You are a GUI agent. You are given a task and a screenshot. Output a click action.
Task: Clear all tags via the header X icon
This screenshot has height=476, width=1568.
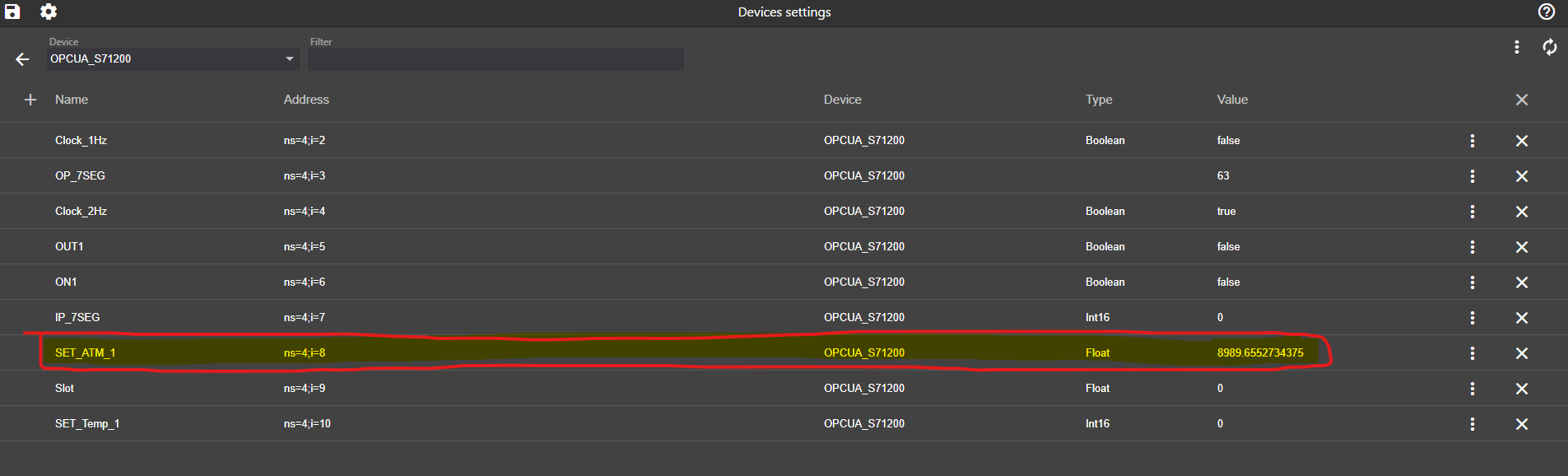(x=1522, y=100)
